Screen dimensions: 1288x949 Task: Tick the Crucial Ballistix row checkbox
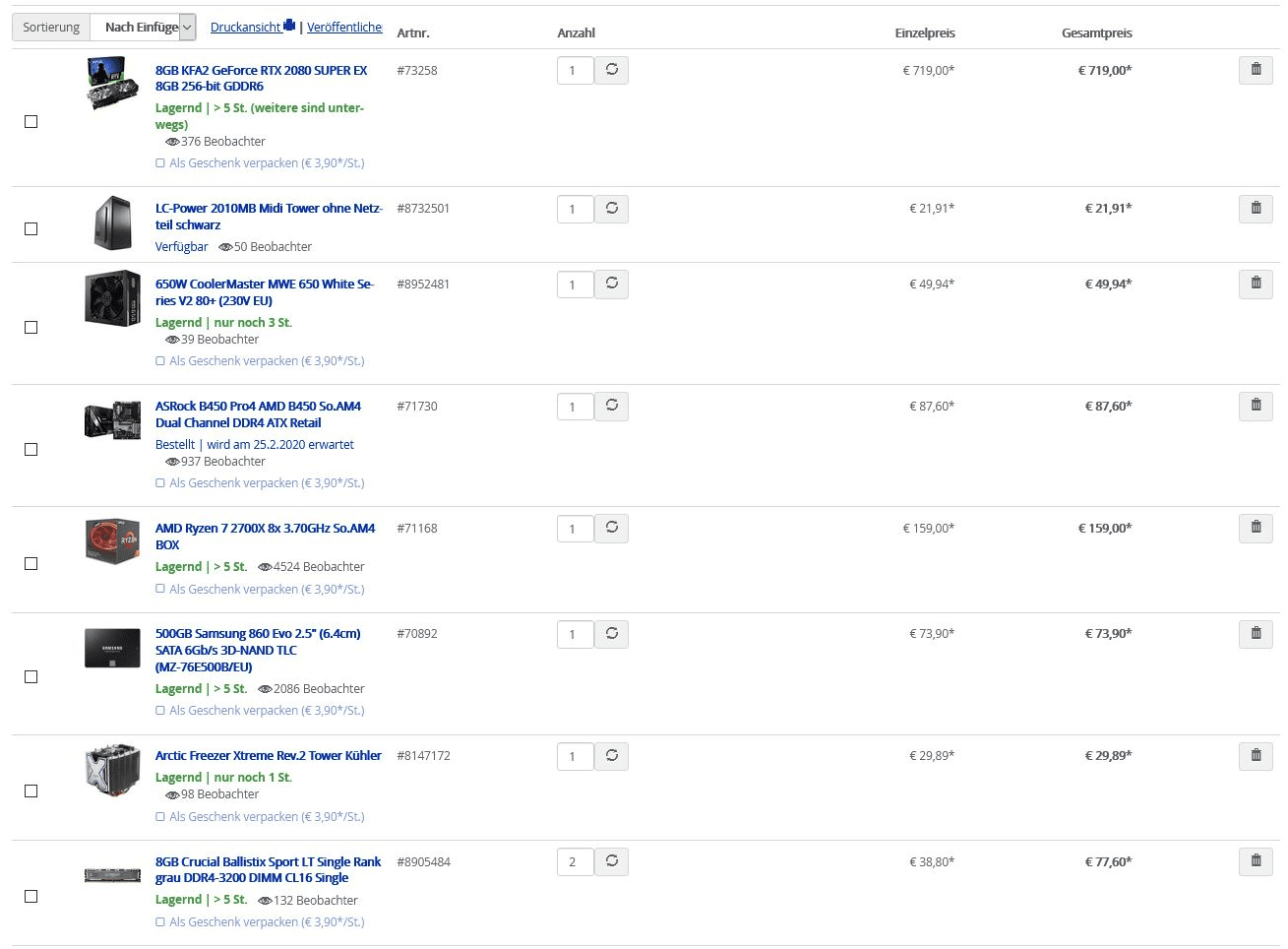click(31, 897)
